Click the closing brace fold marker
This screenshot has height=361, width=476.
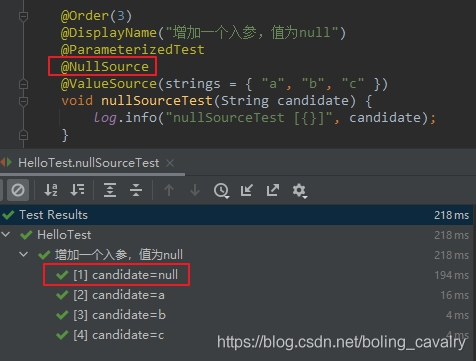pyautogui.click(x=23, y=135)
